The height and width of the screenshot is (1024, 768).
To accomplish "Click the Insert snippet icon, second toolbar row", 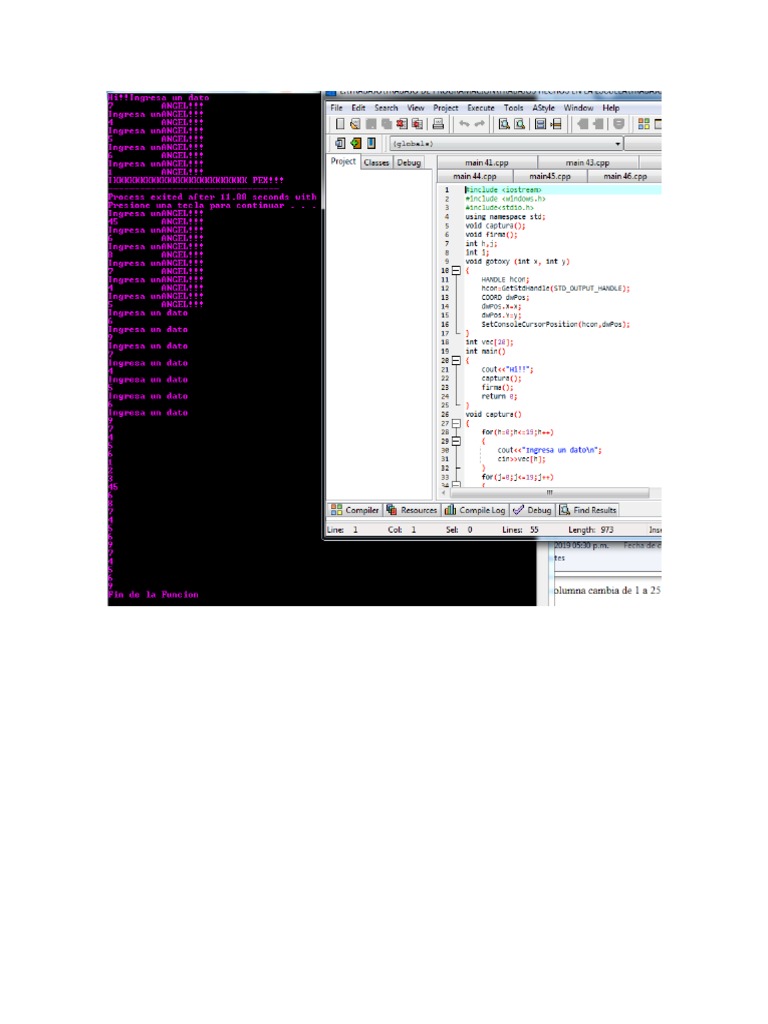I will [340, 143].
